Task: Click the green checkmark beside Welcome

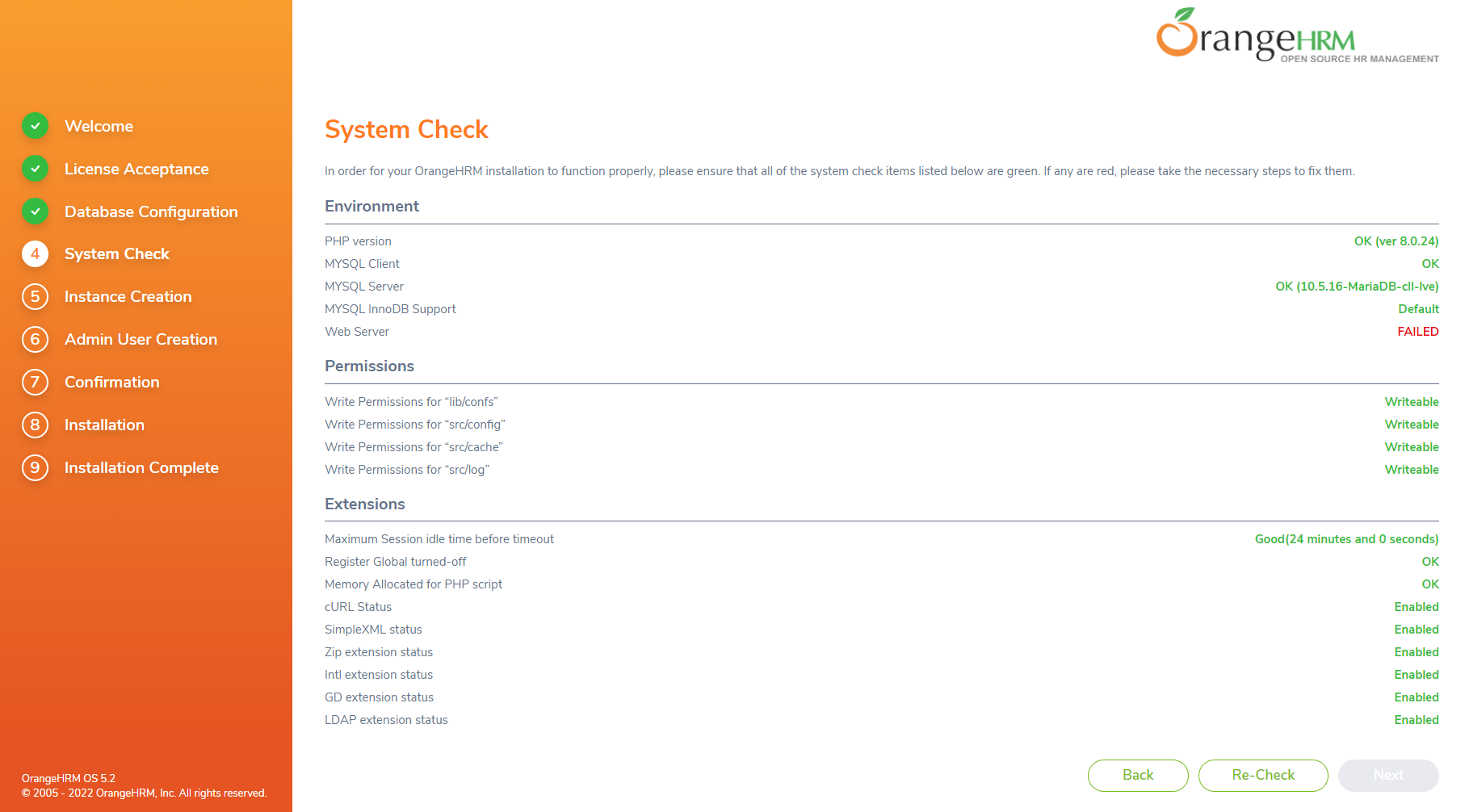Action: (35, 126)
